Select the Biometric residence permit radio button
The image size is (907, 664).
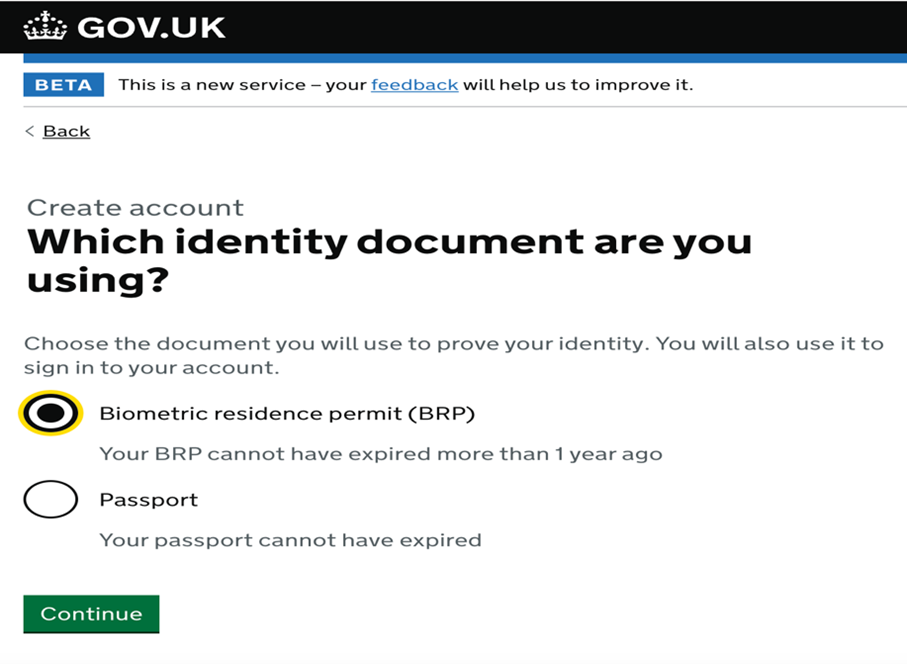point(50,413)
